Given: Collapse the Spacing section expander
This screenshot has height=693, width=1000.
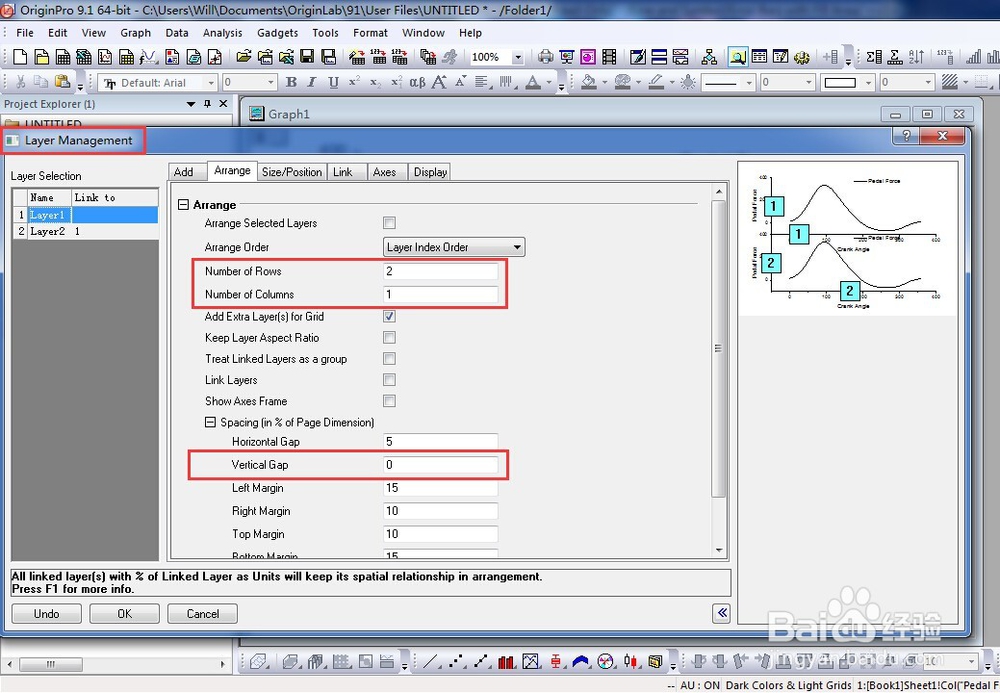Looking at the screenshot, I should 210,422.
